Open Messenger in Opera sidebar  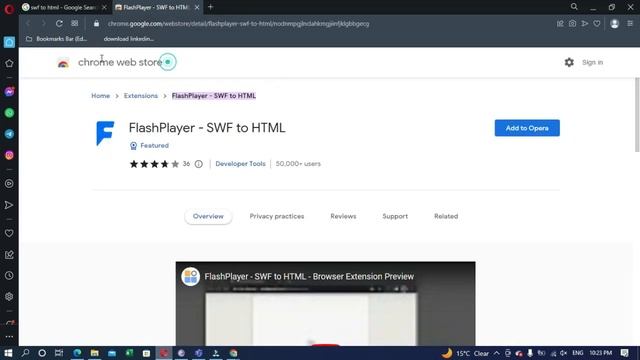[9, 91]
